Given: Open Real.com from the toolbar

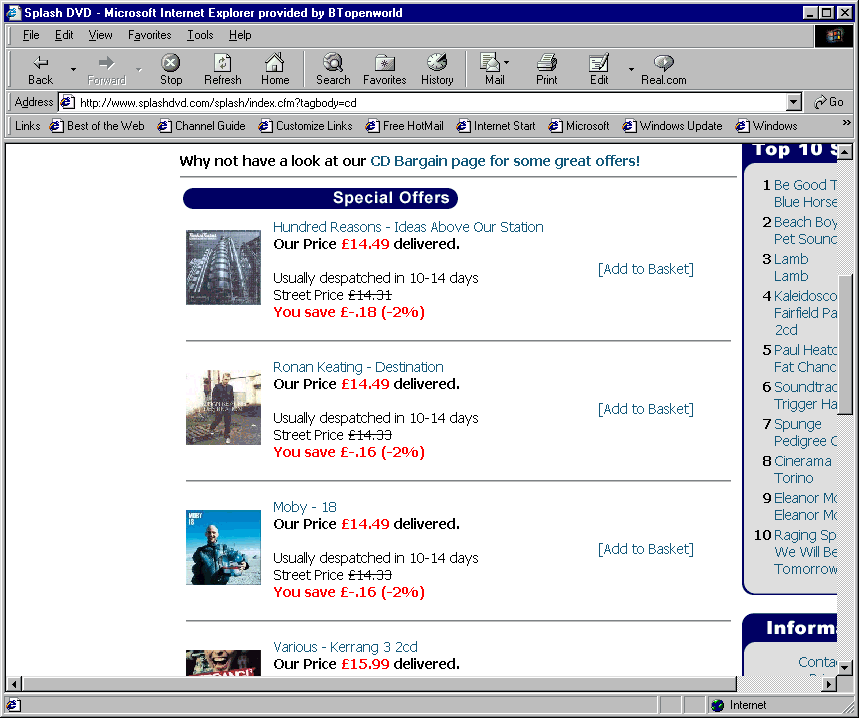Looking at the screenshot, I should coord(663,70).
